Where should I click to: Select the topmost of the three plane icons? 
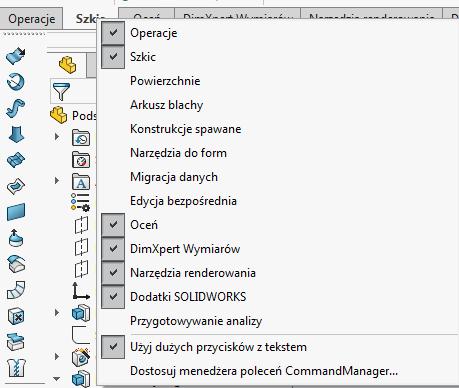(81, 225)
